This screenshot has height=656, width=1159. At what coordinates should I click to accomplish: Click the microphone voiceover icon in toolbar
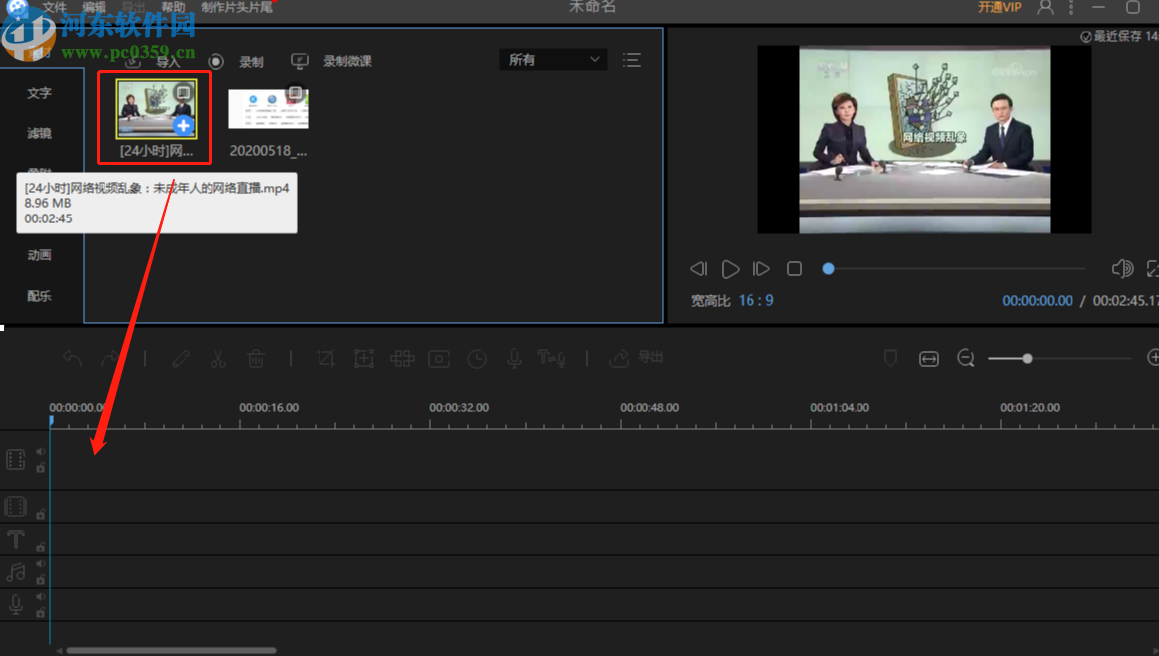click(x=514, y=359)
